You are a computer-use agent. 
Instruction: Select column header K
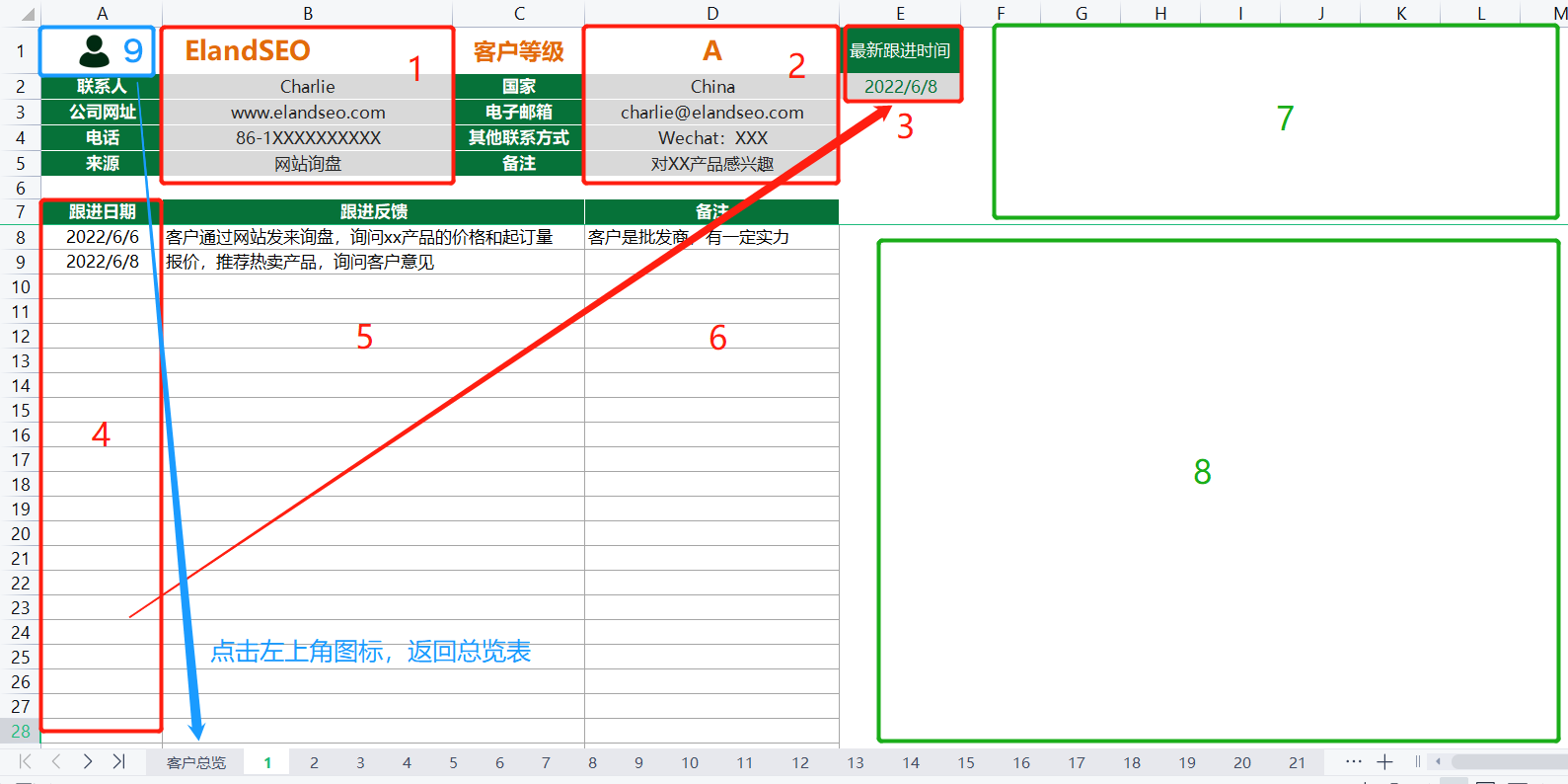[x=1401, y=13]
